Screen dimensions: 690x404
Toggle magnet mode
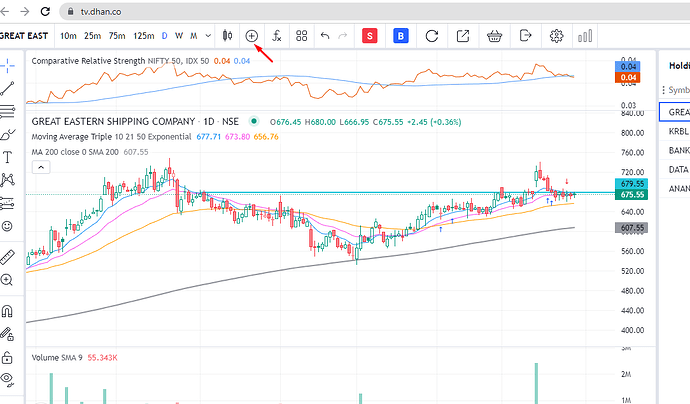click(7, 311)
